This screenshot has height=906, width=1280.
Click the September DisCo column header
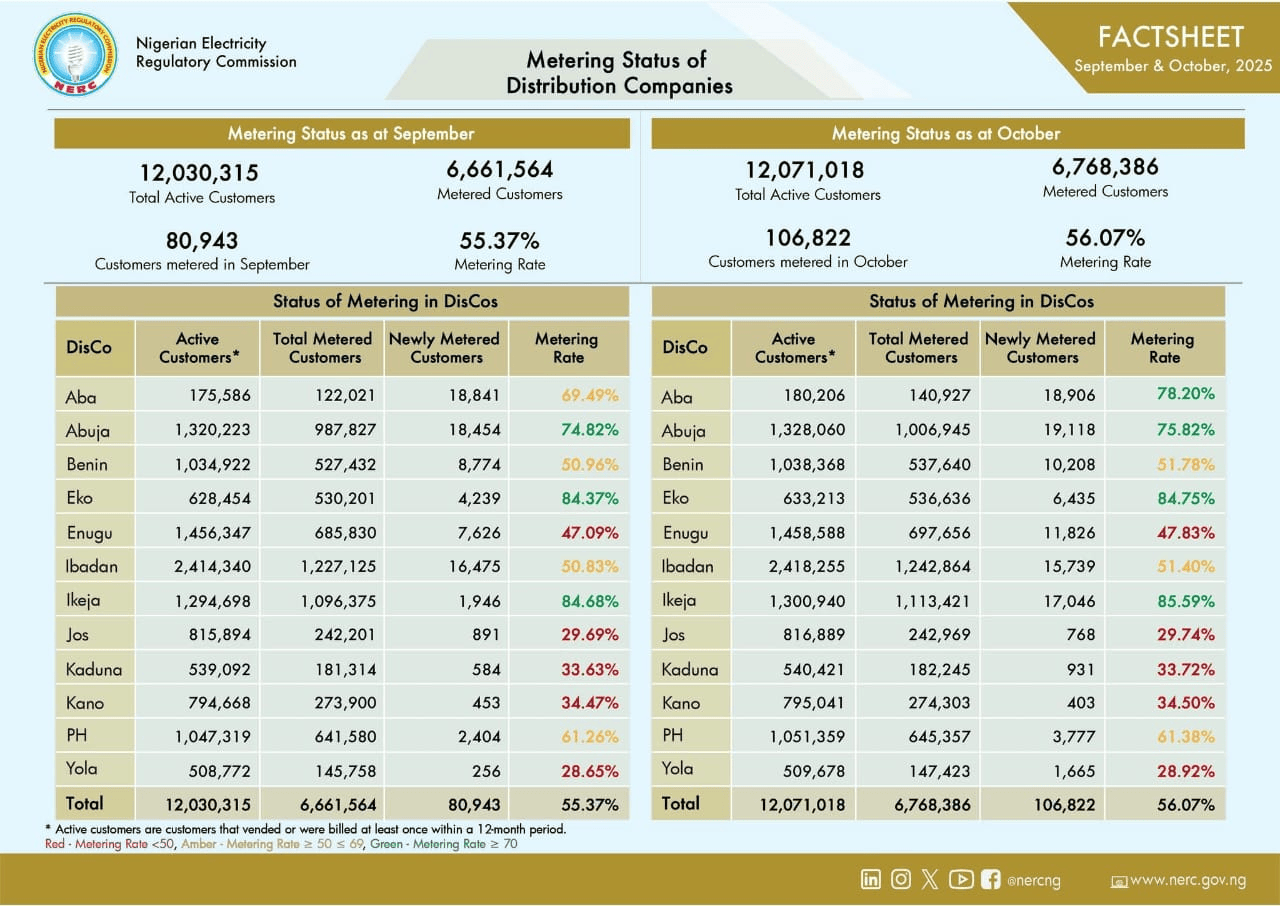[89, 348]
